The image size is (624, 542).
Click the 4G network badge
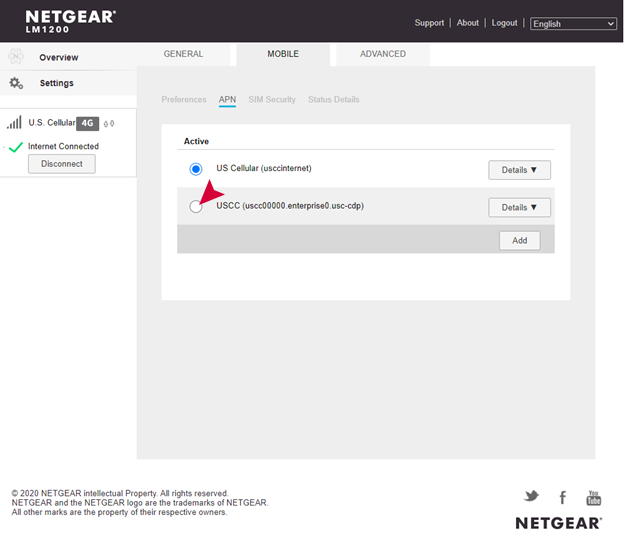pyautogui.click(x=88, y=123)
